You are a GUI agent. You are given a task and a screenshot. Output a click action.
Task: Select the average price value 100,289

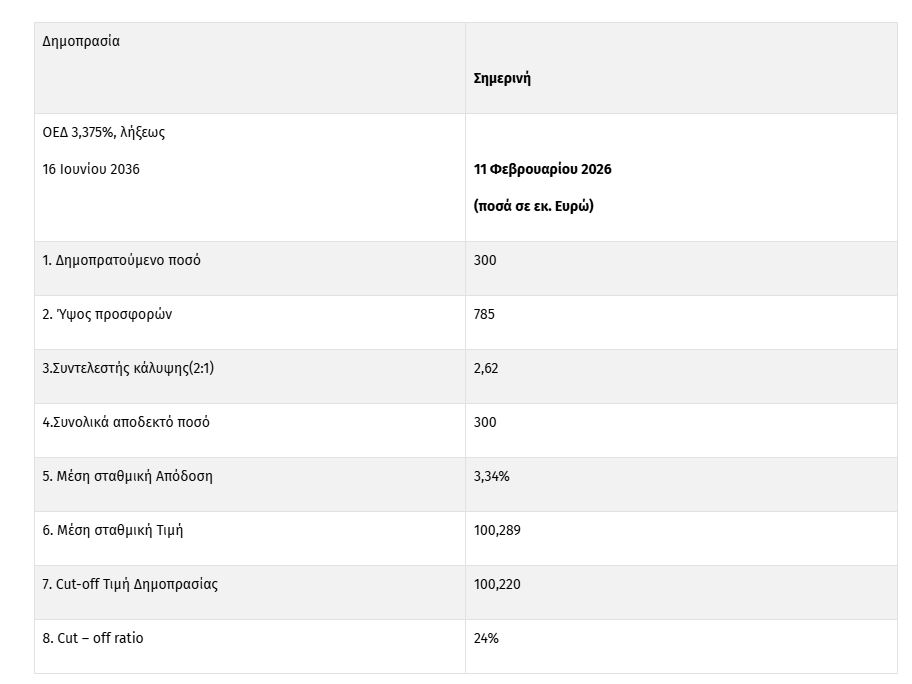coord(497,530)
